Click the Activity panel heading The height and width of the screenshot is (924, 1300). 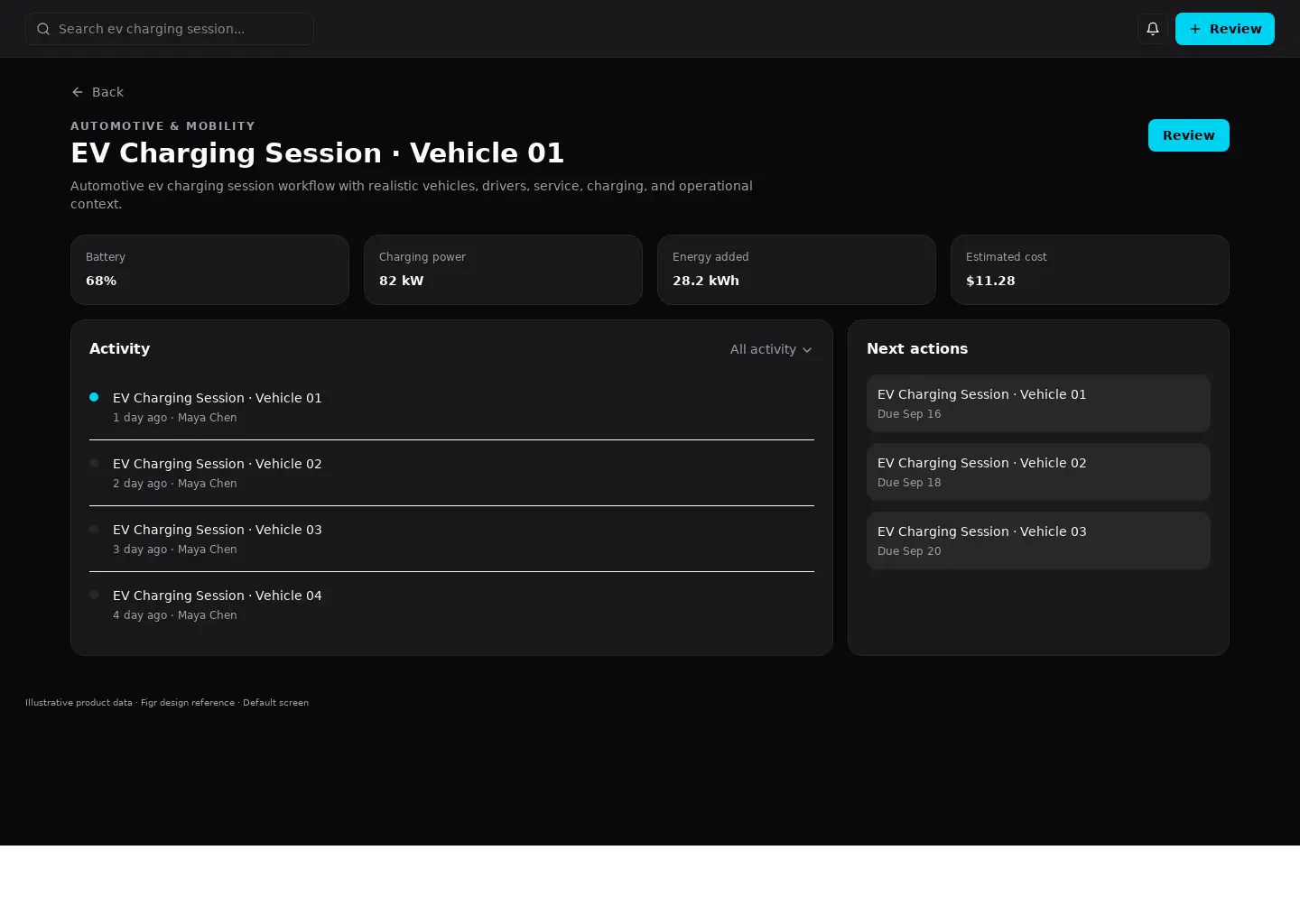119,349
